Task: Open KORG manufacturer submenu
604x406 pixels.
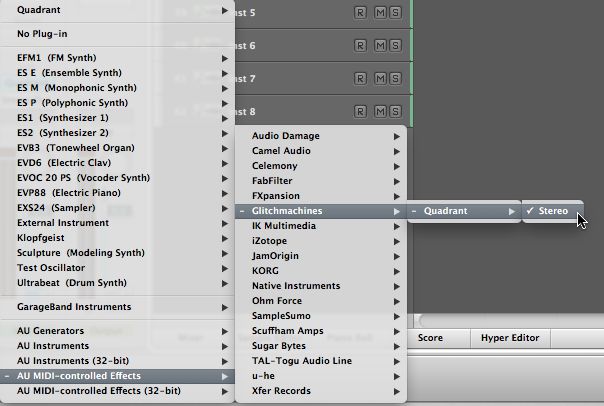Action: (321, 271)
